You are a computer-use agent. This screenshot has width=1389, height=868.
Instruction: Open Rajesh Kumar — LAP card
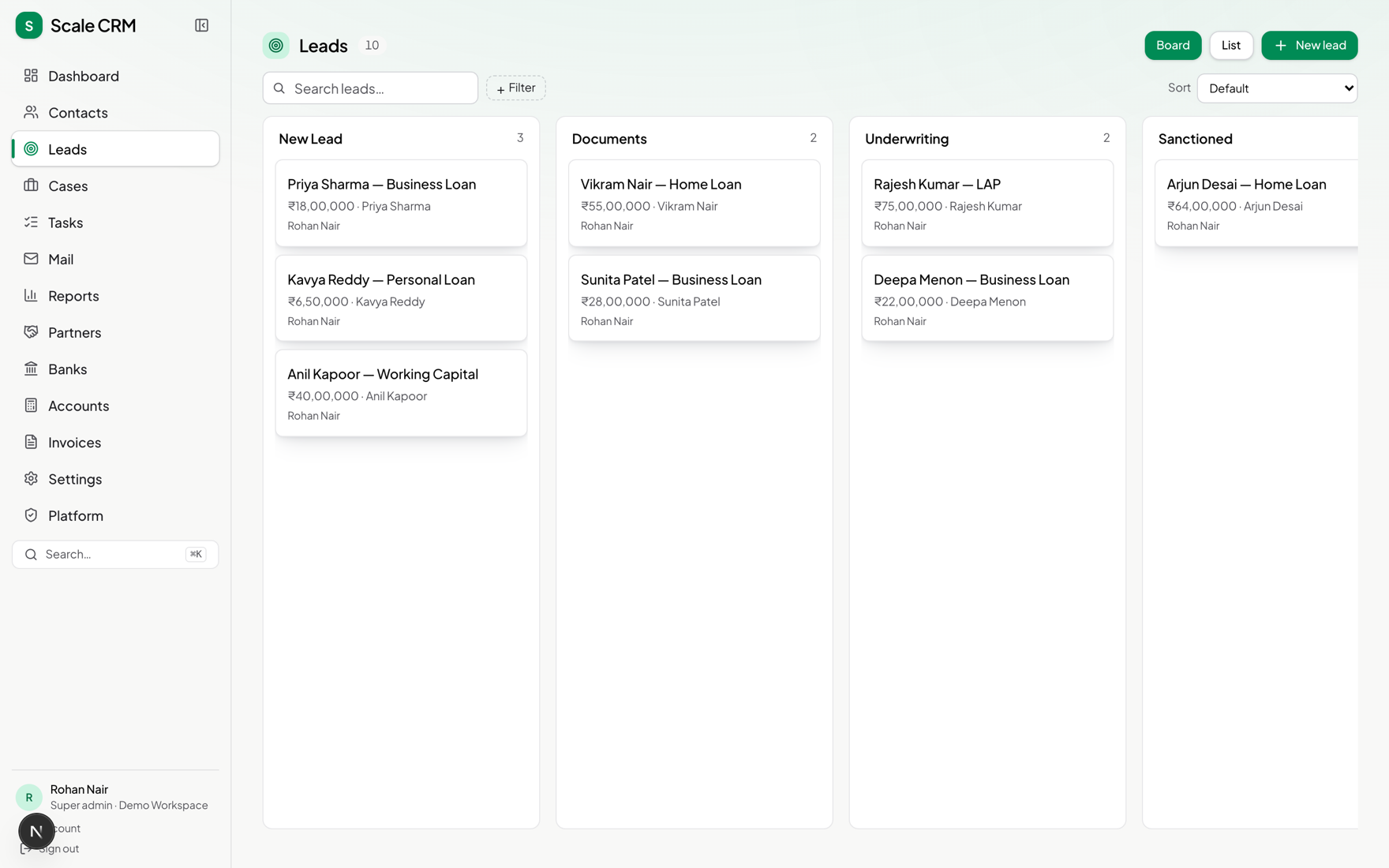tap(987, 204)
